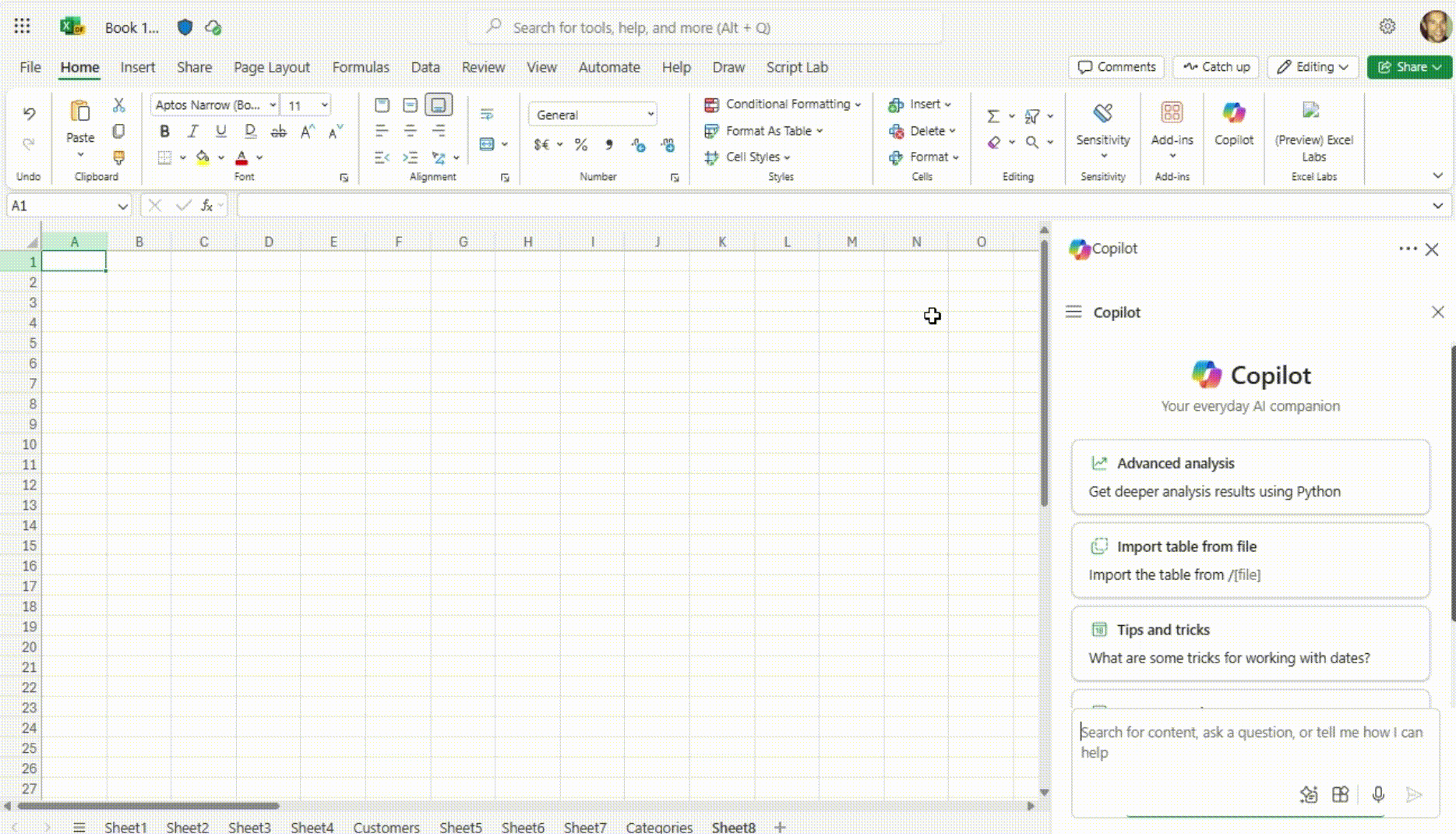Click the AutoSum sigma icon
The image size is (1456, 834).
coord(992,116)
